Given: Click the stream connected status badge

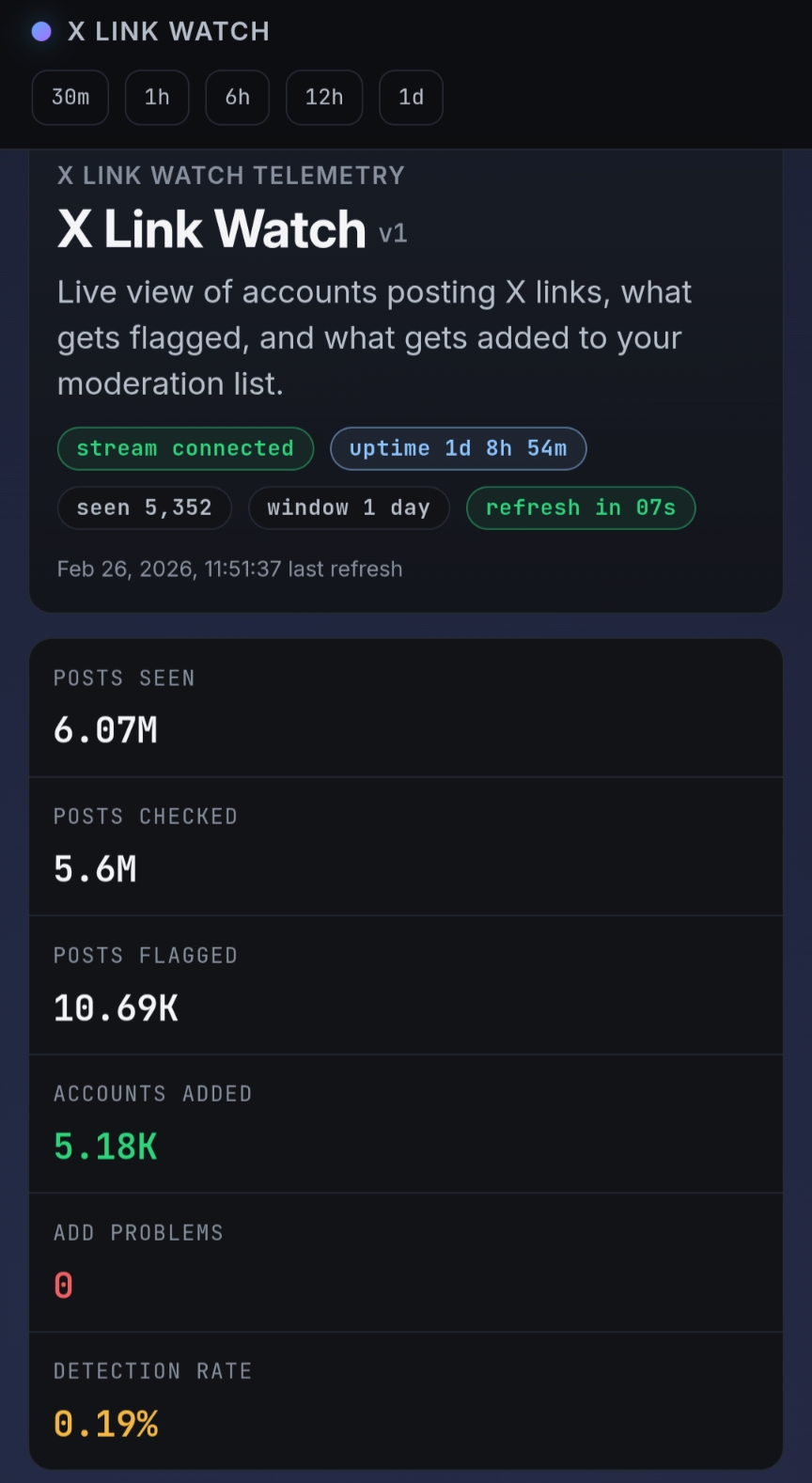Looking at the screenshot, I should tap(185, 449).
